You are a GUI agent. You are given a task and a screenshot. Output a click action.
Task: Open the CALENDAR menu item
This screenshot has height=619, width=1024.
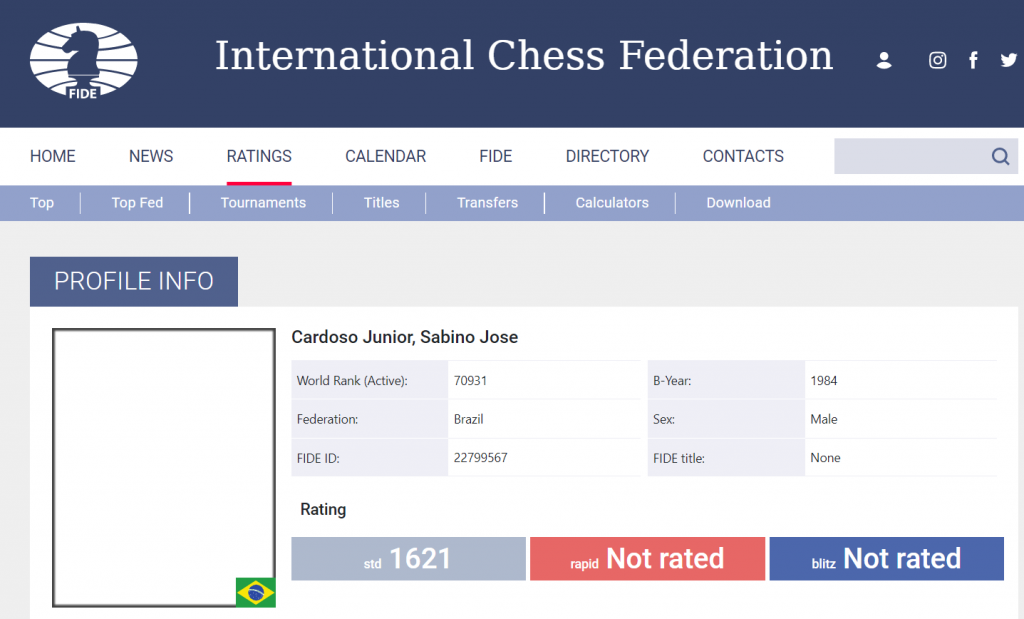pyautogui.click(x=385, y=156)
